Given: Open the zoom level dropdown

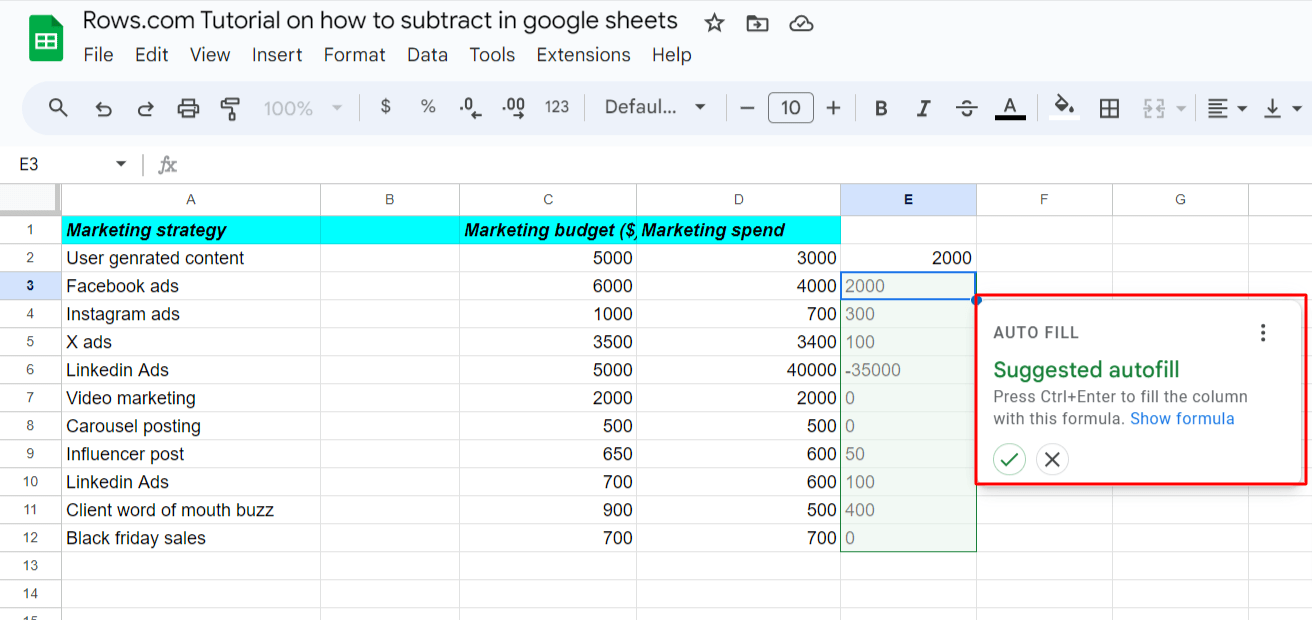Looking at the screenshot, I should pos(300,107).
